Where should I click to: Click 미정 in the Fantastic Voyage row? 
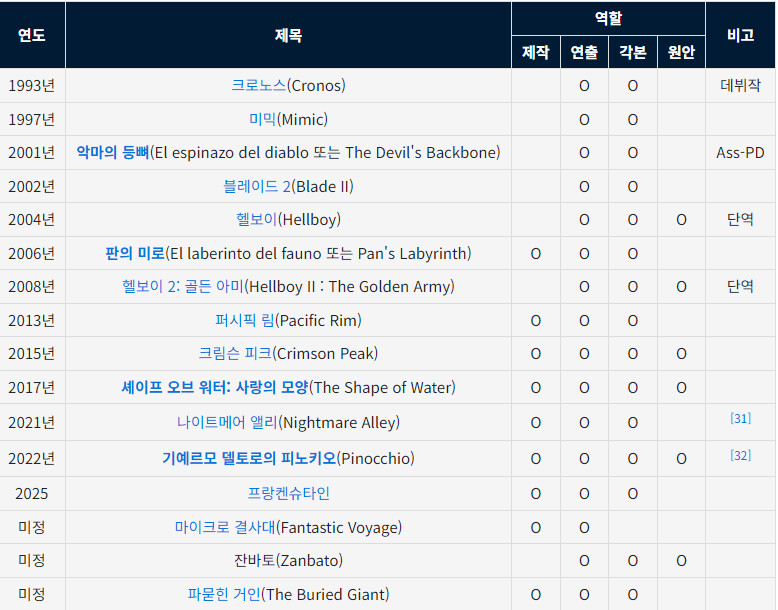32,527
